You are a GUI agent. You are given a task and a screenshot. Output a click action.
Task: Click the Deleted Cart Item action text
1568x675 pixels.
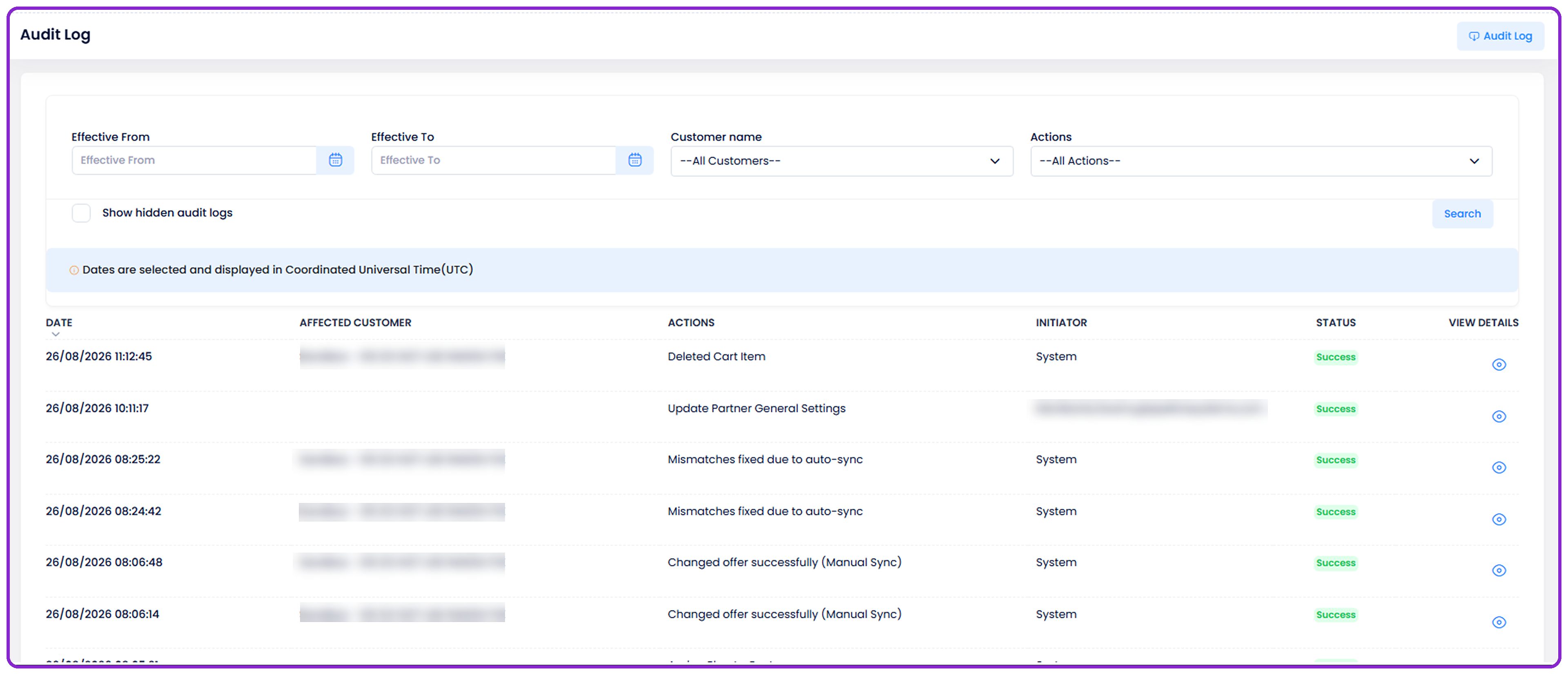(717, 356)
